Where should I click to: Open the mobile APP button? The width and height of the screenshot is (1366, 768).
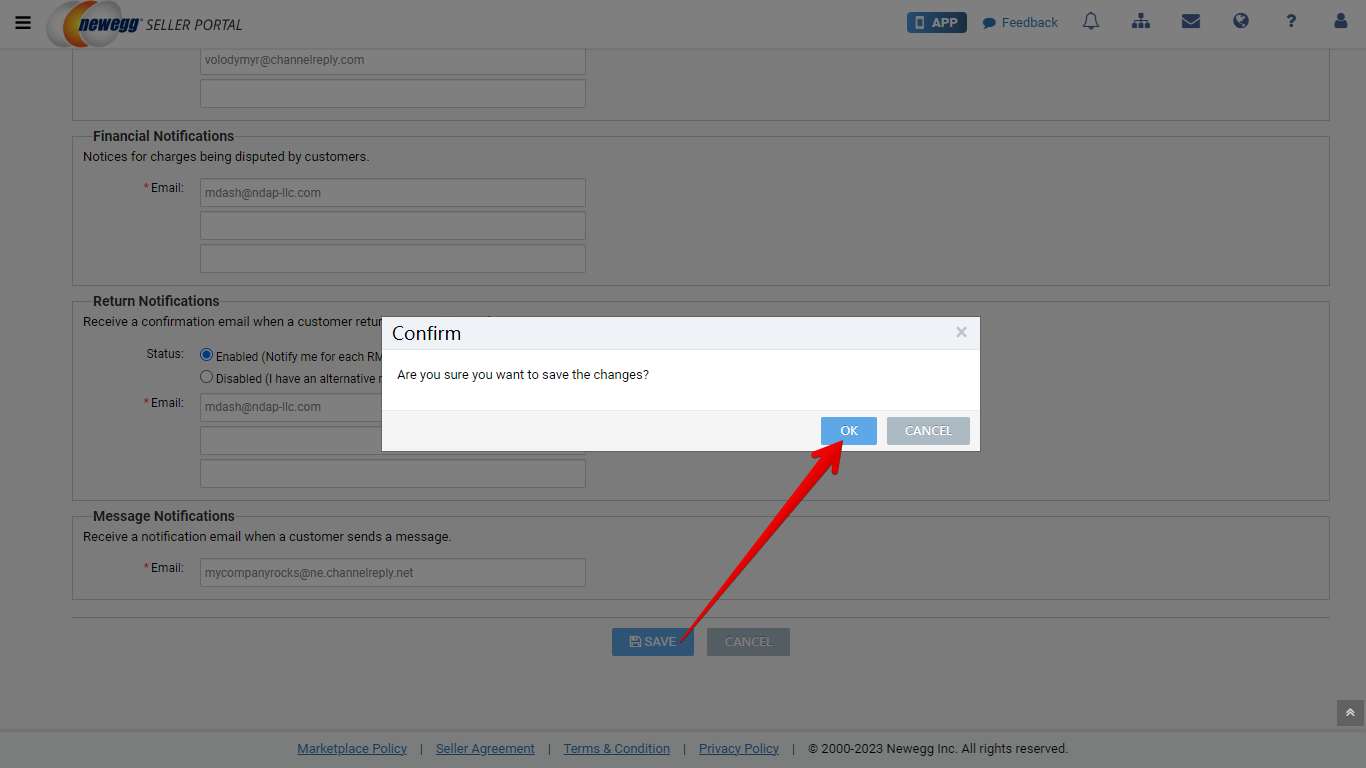(x=936, y=22)
